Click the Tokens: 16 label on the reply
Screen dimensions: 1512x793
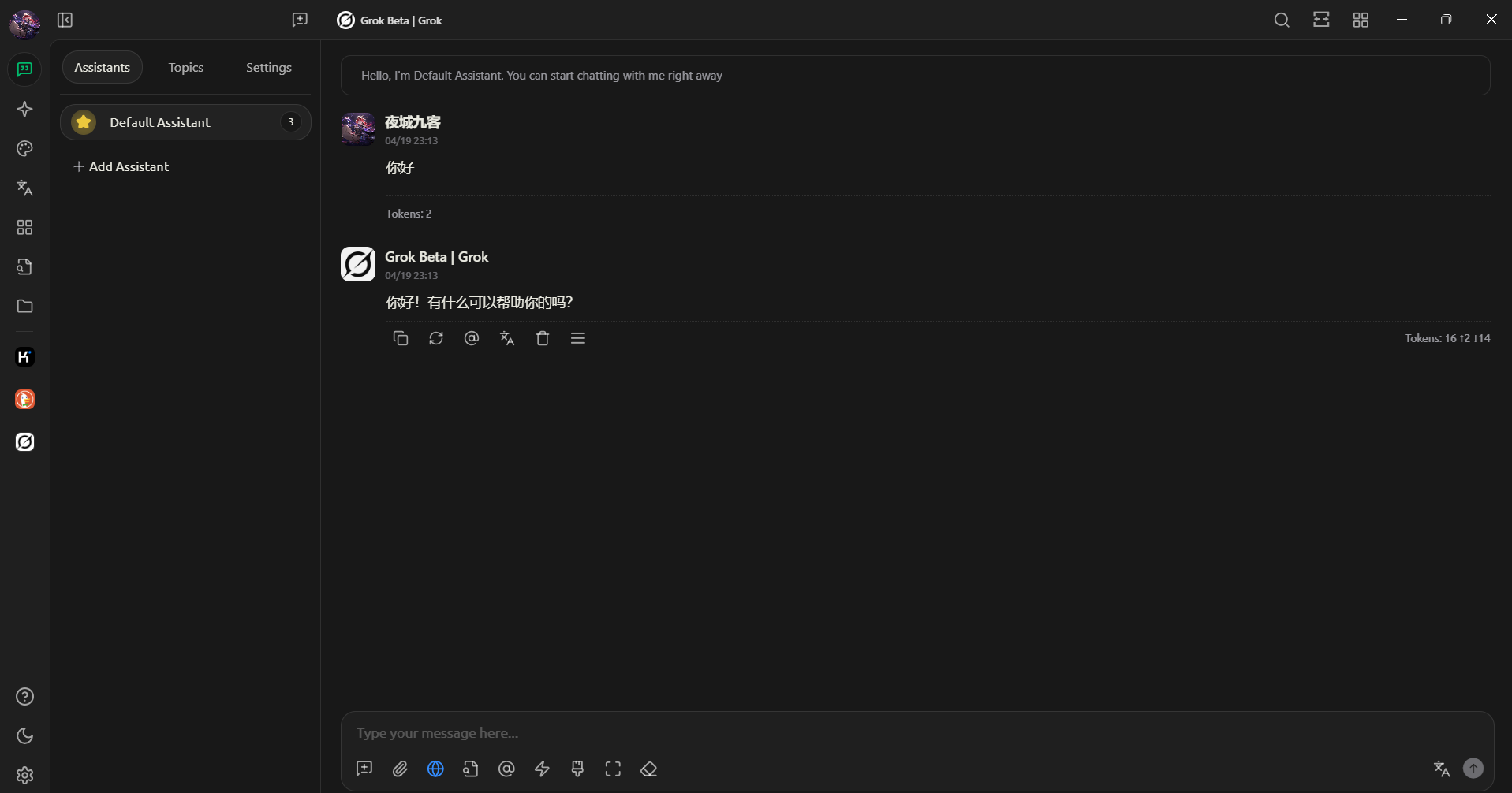click(x=1447, y=338)
